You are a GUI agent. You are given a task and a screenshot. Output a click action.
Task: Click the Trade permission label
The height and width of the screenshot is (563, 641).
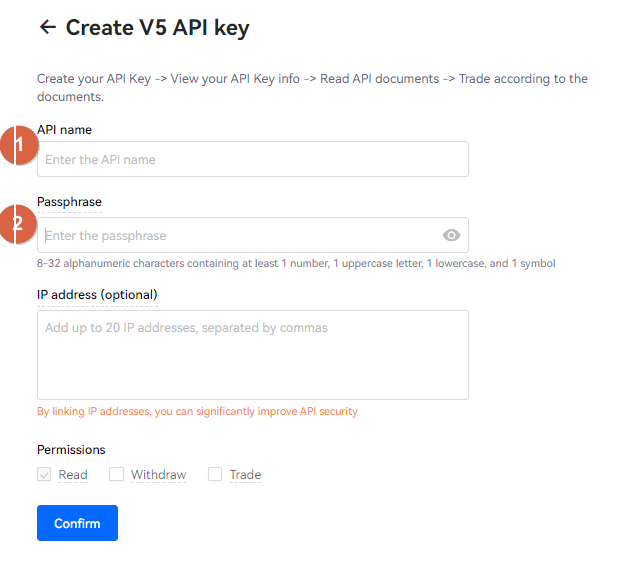(x=245, y=475)
